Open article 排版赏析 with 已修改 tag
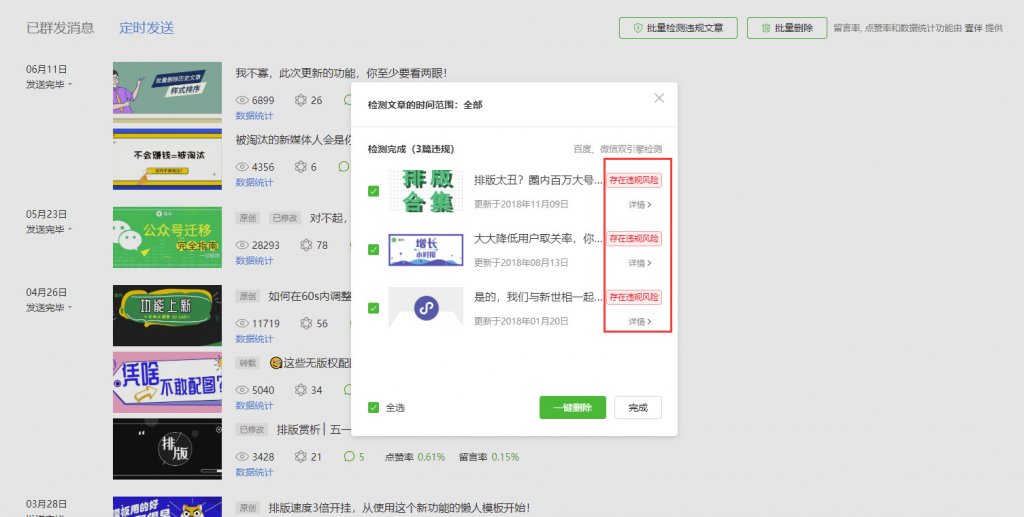1024x517 pixels. pos(313,430)
